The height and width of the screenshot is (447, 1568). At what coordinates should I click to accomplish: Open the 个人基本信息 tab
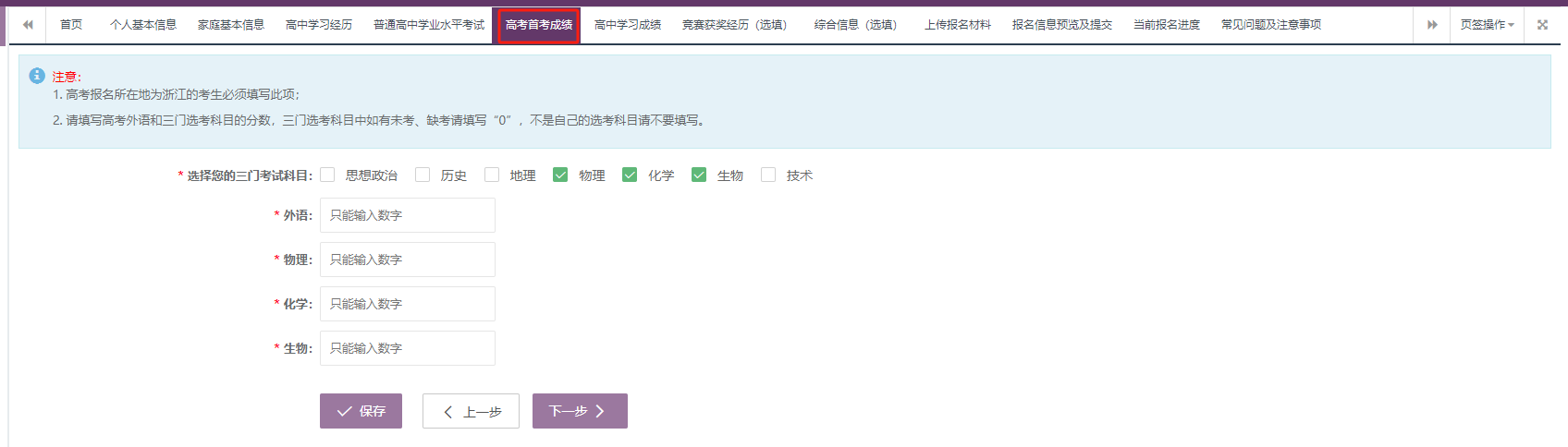pos(143,25)
